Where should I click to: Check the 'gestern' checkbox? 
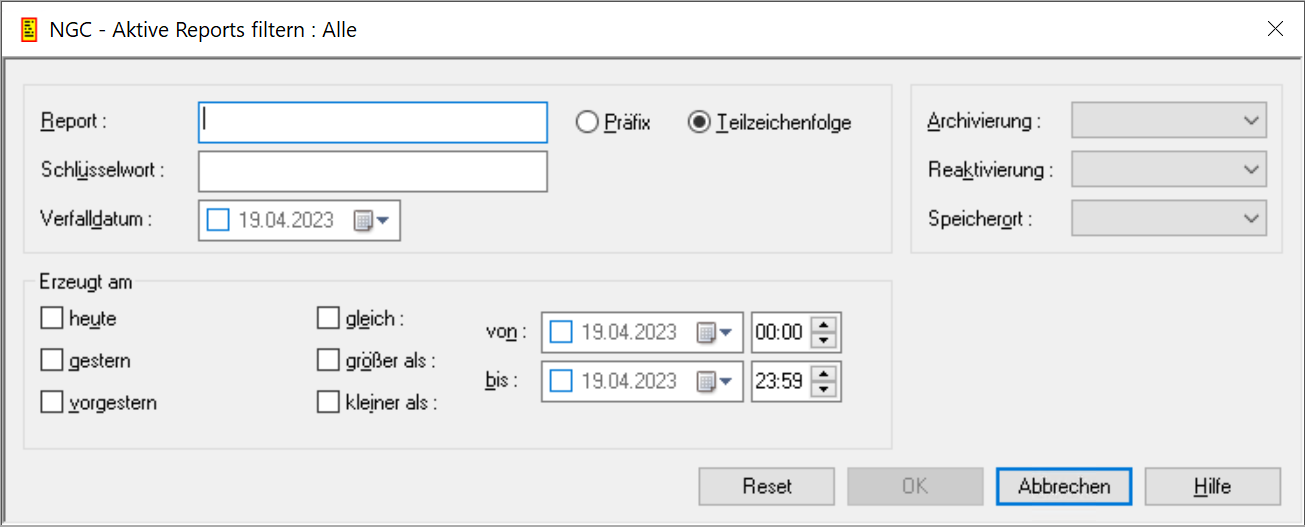[51, 360]
